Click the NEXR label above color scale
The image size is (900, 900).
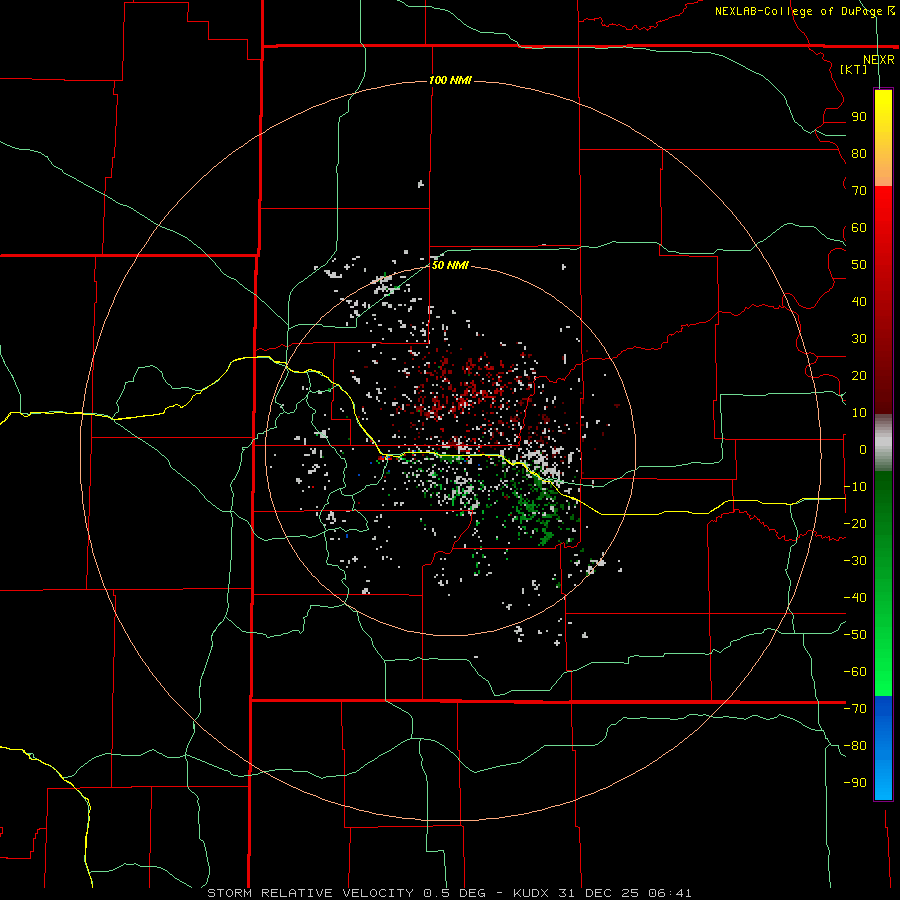878,60
